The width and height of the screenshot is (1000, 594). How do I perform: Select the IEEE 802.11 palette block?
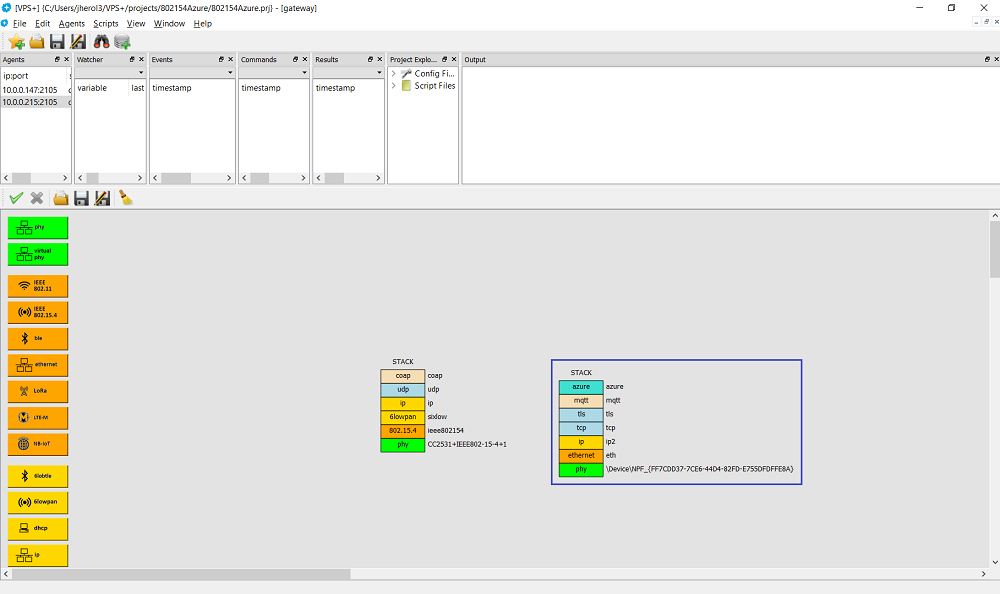(38, 286)
